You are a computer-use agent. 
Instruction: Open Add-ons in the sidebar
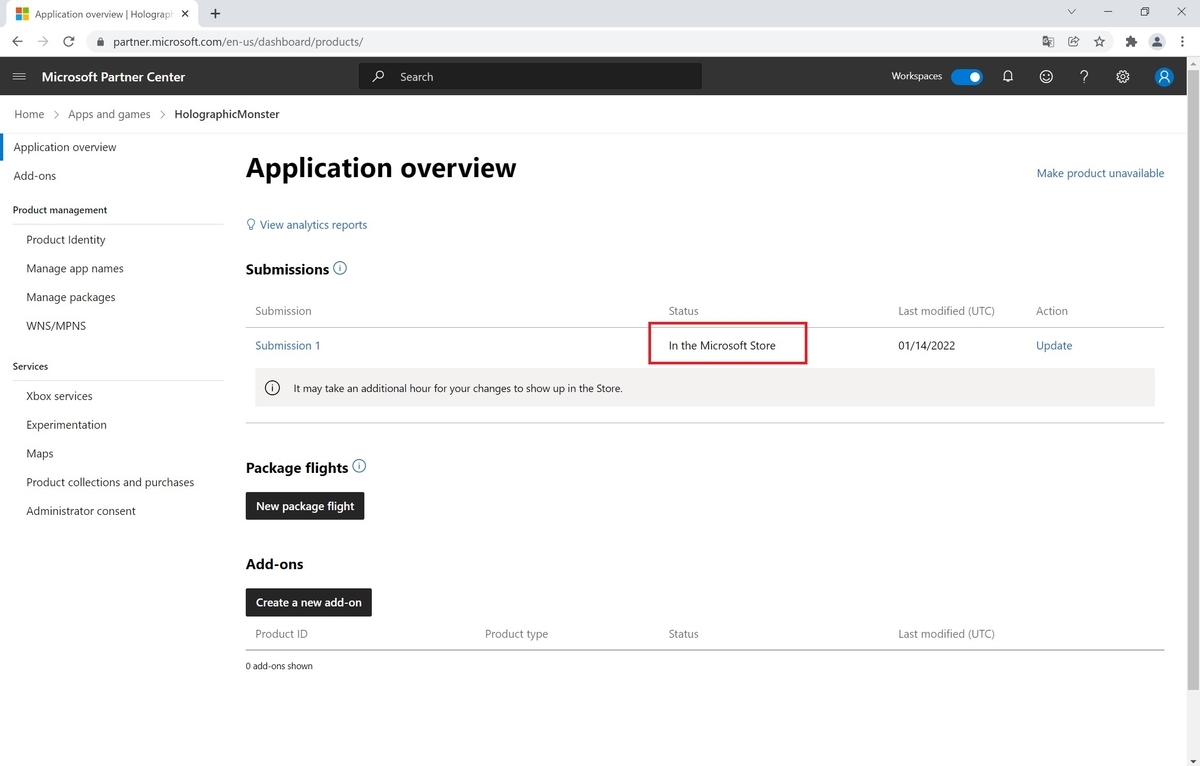[35, 176]
